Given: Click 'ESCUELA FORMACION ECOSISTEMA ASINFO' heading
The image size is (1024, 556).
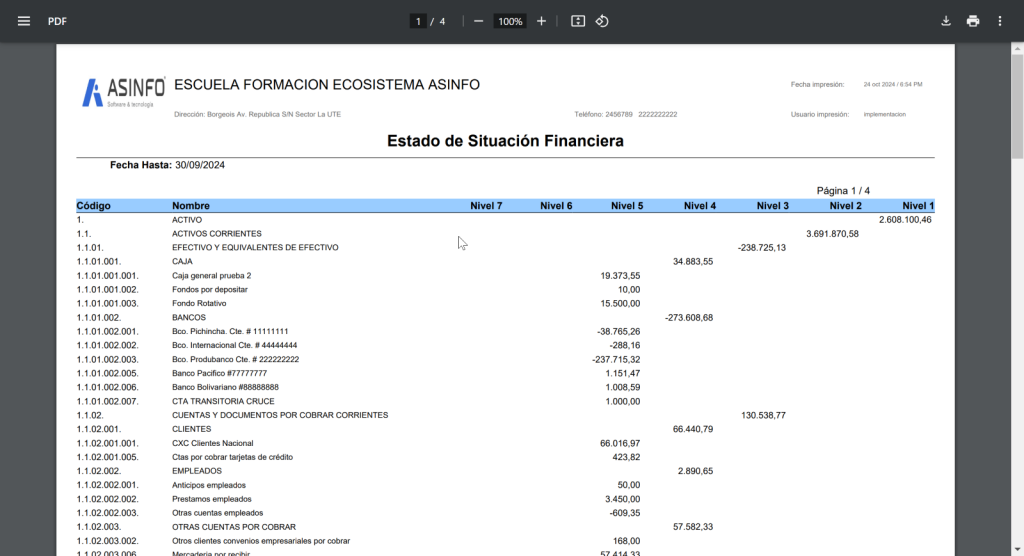Looking at the screenshot, I should tap(327, 85).
